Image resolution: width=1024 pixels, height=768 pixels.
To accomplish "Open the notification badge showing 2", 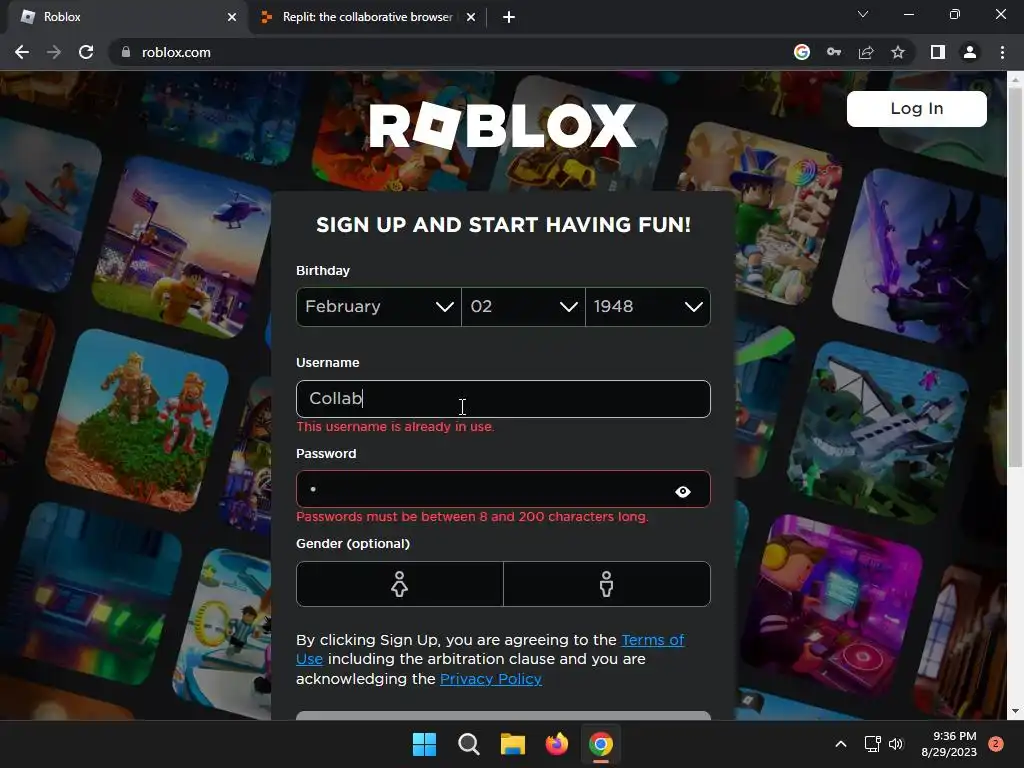I will (x=996, y=744).
